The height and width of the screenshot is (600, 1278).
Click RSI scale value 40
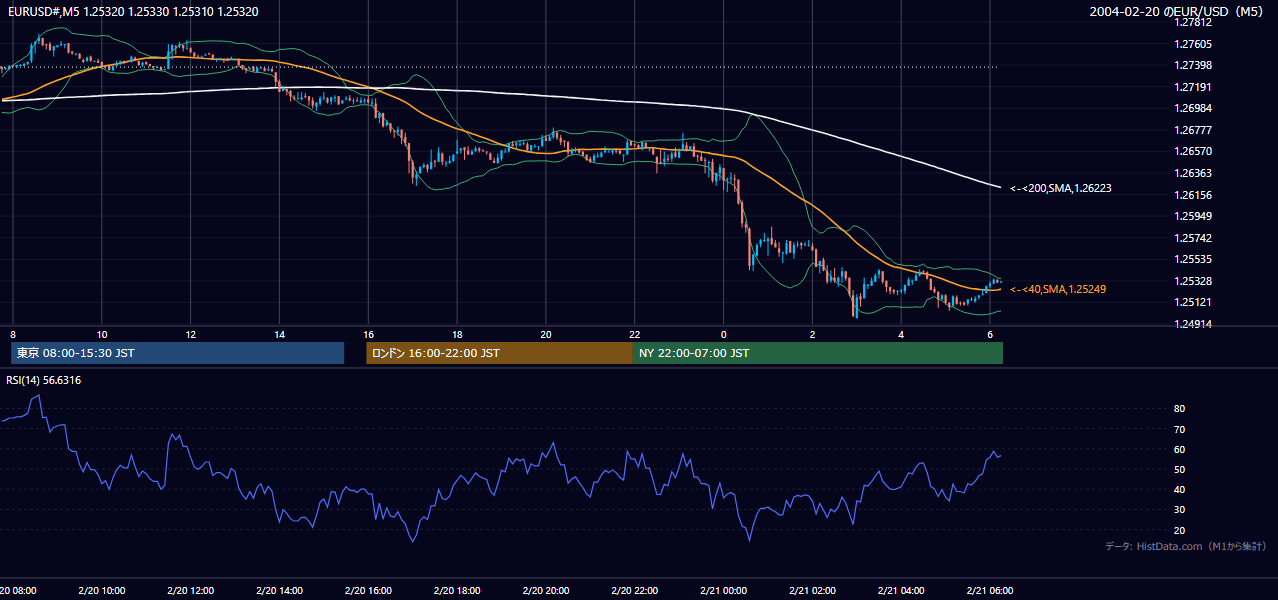coord(1179,489)
